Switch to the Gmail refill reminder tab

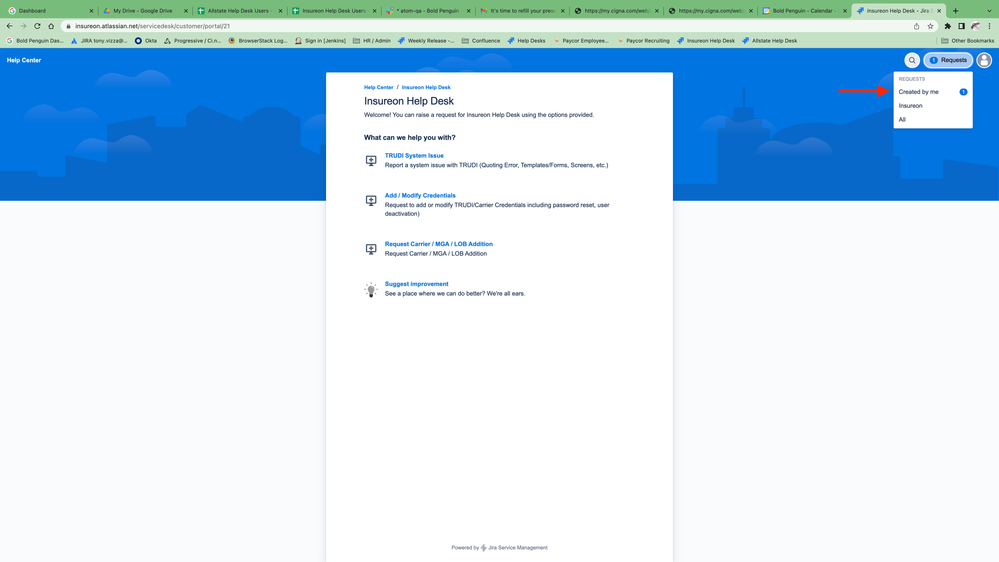(x=521, y=11)
